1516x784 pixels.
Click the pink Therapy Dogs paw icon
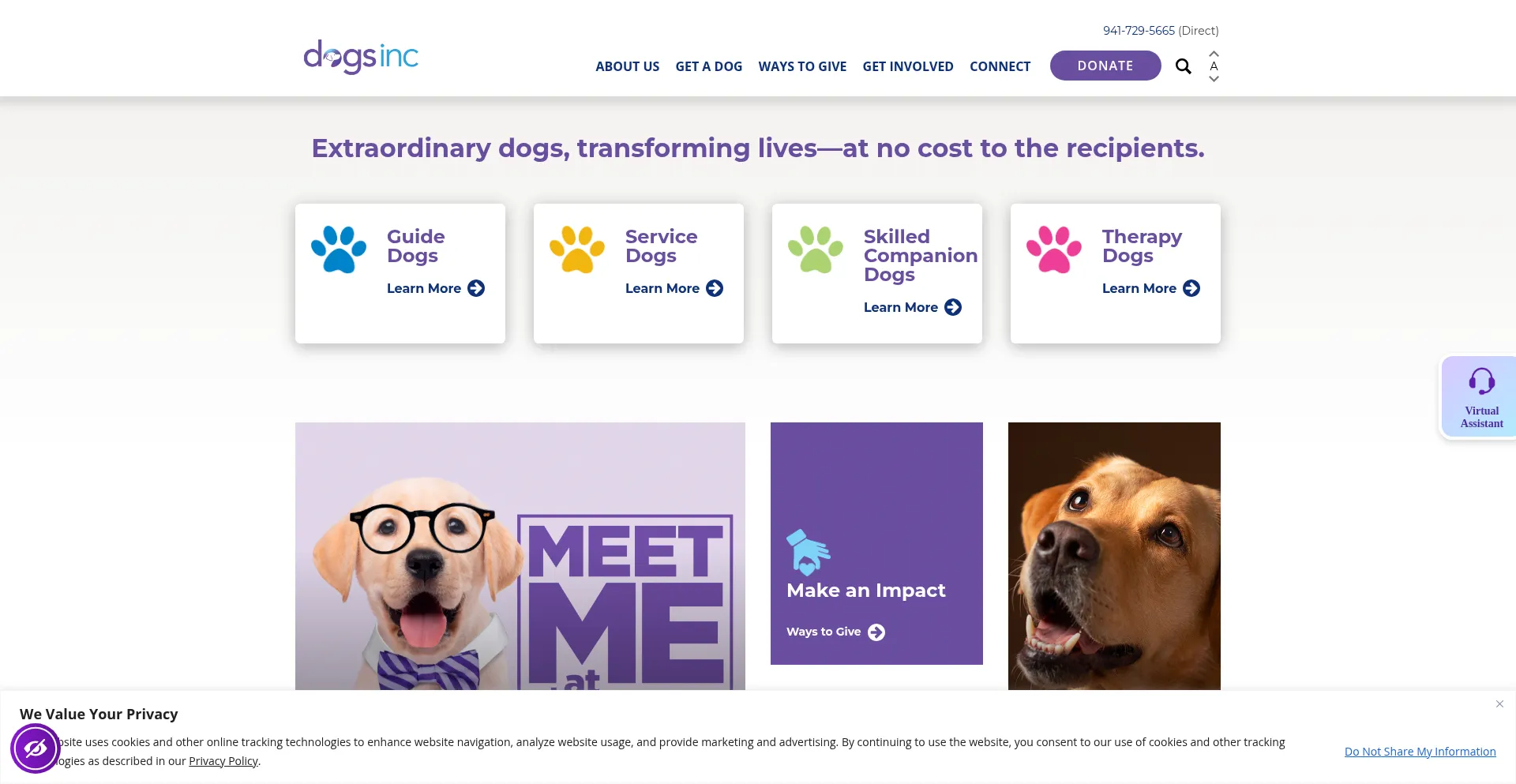coord(1054,249)
